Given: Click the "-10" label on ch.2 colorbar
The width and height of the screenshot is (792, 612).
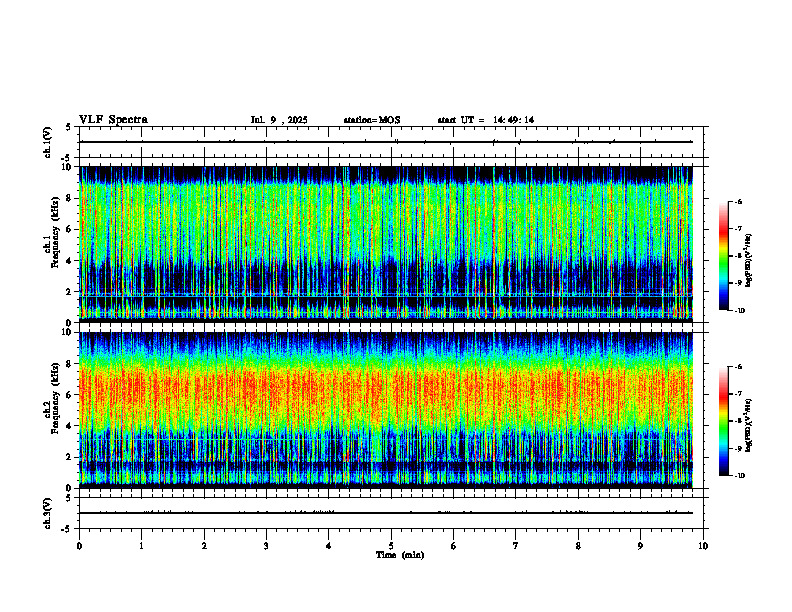Looking at the screenshot, I should tap(739, 476).
